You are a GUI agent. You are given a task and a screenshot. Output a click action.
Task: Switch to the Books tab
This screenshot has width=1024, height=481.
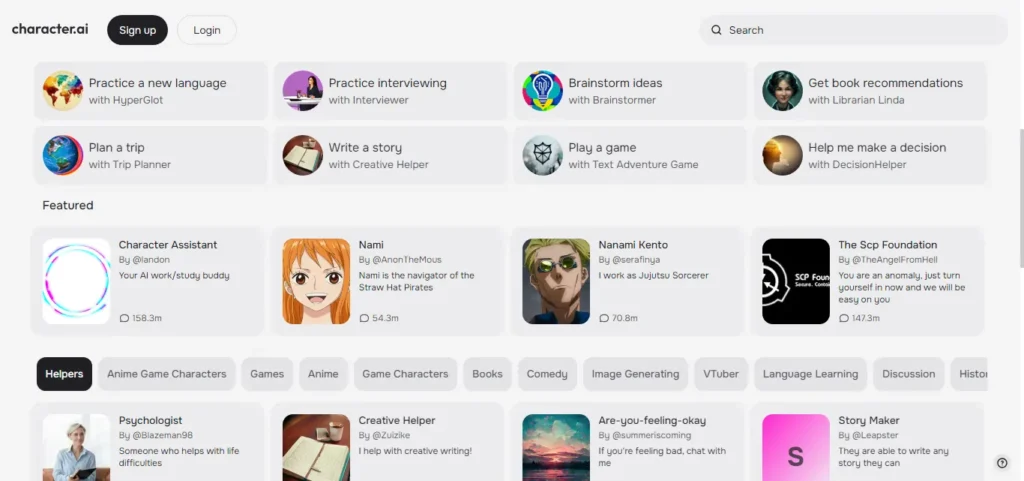488,374
